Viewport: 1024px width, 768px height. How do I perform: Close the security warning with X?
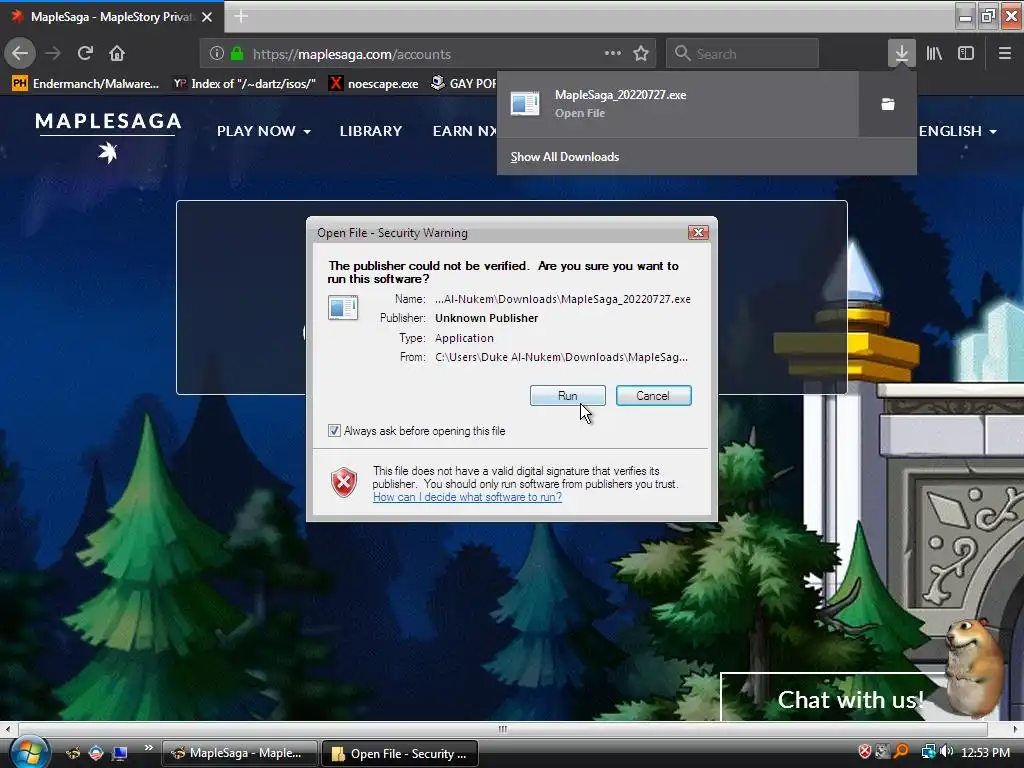pos(698,232)
